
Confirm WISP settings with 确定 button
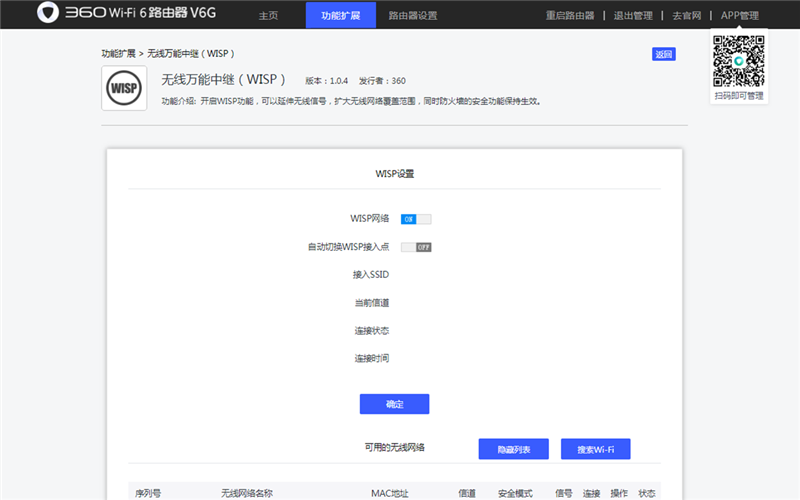pos(394,404)
